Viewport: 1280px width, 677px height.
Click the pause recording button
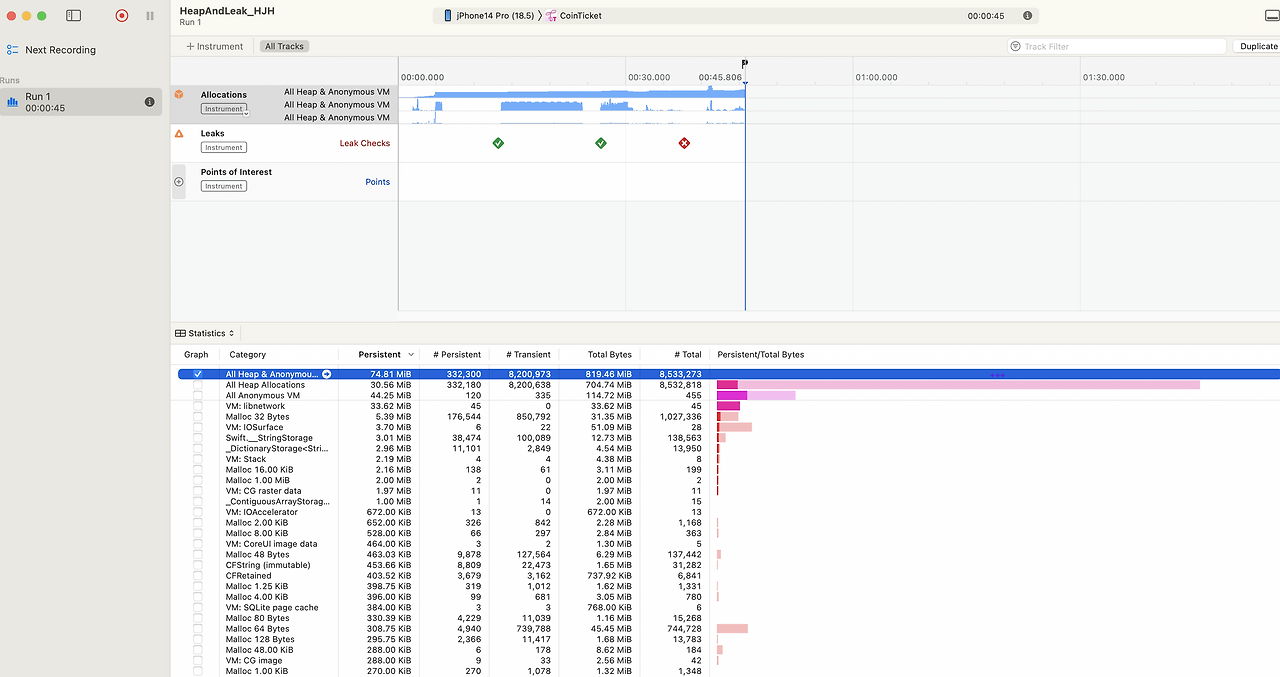150,16
